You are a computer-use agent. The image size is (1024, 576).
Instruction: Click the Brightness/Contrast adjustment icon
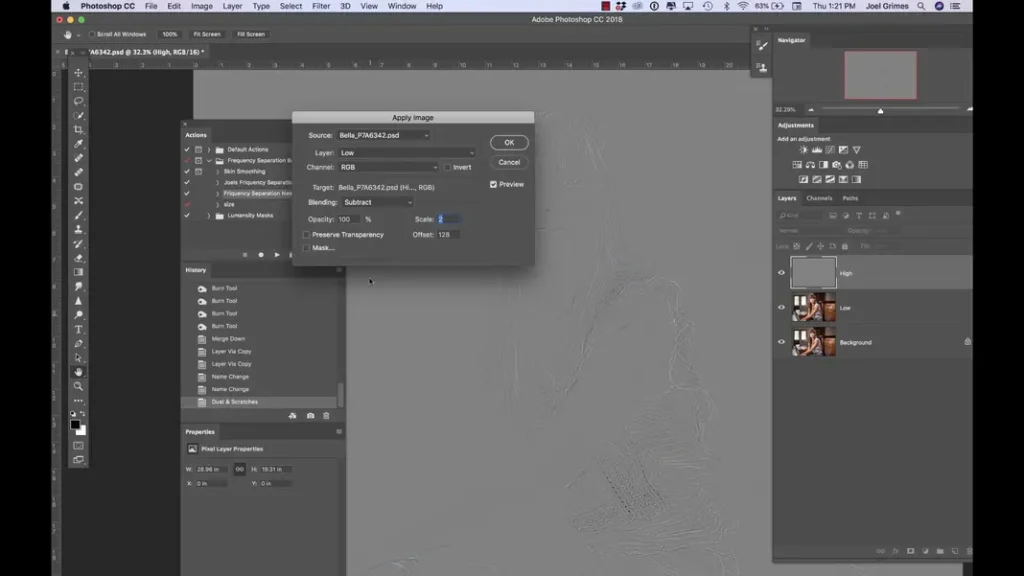click(x=803, y=150)
